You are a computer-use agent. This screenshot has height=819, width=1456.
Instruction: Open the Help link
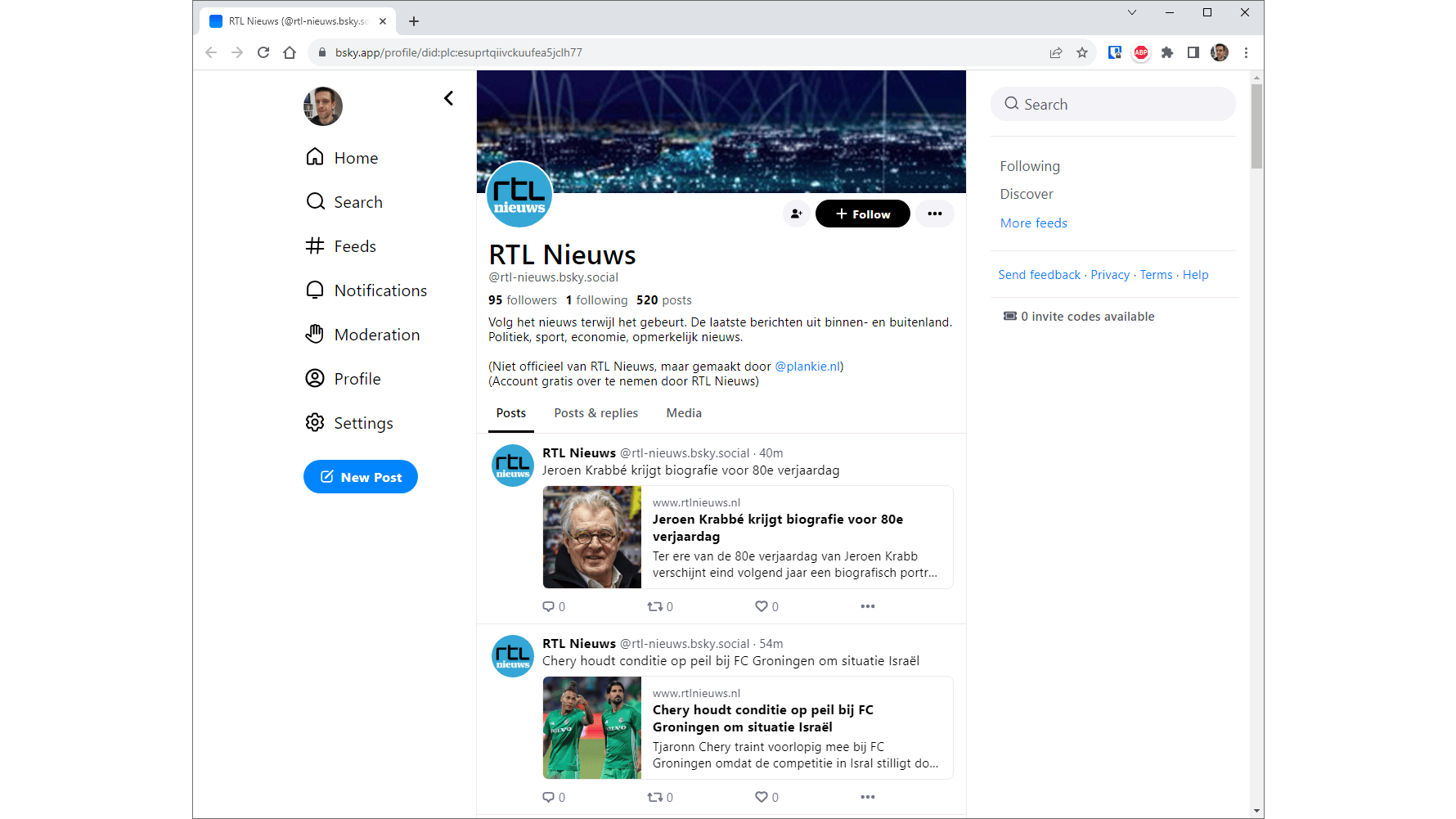click(1196, 275)
